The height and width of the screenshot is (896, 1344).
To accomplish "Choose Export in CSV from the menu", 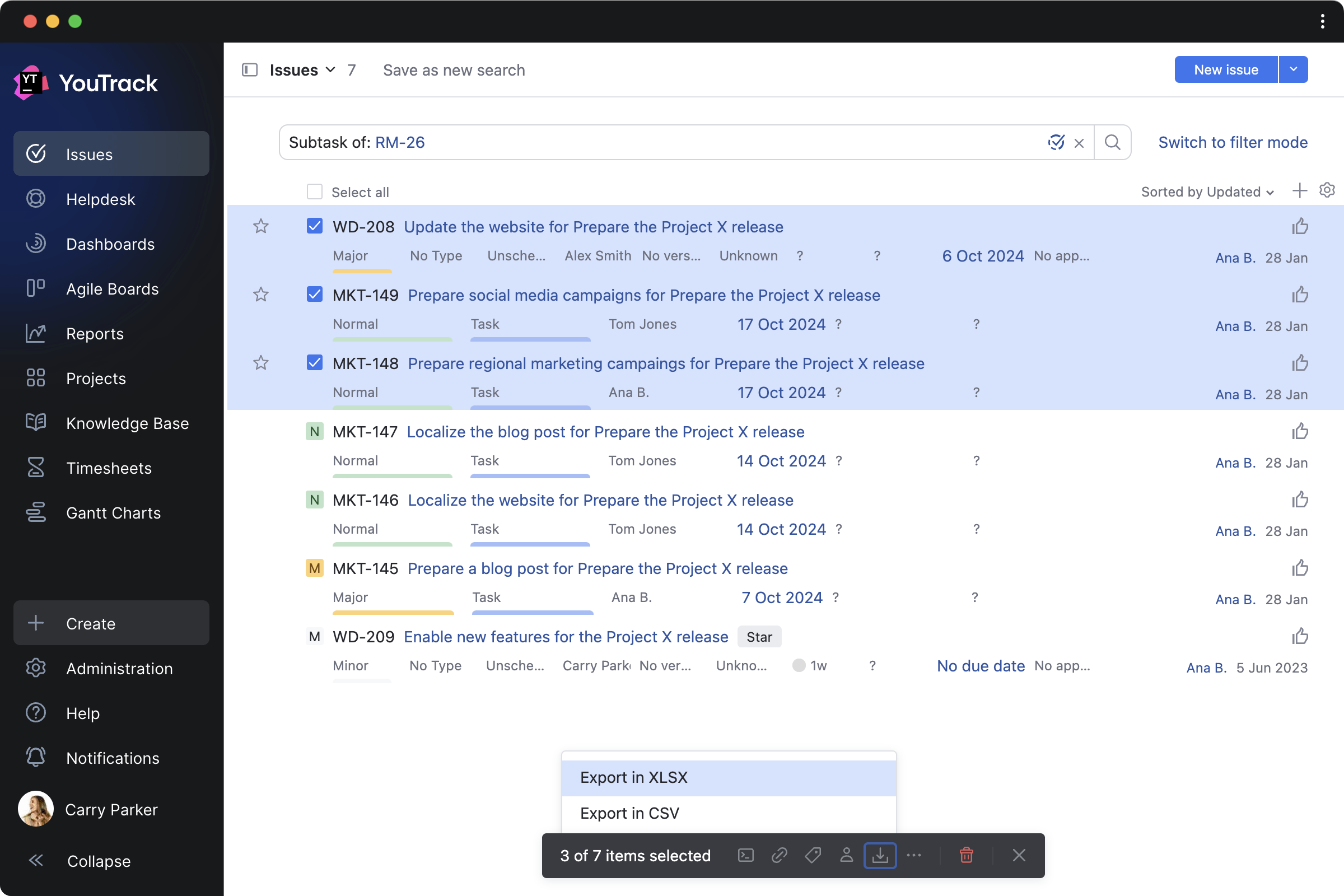I will pyautogui.click(x=629, y=813).
